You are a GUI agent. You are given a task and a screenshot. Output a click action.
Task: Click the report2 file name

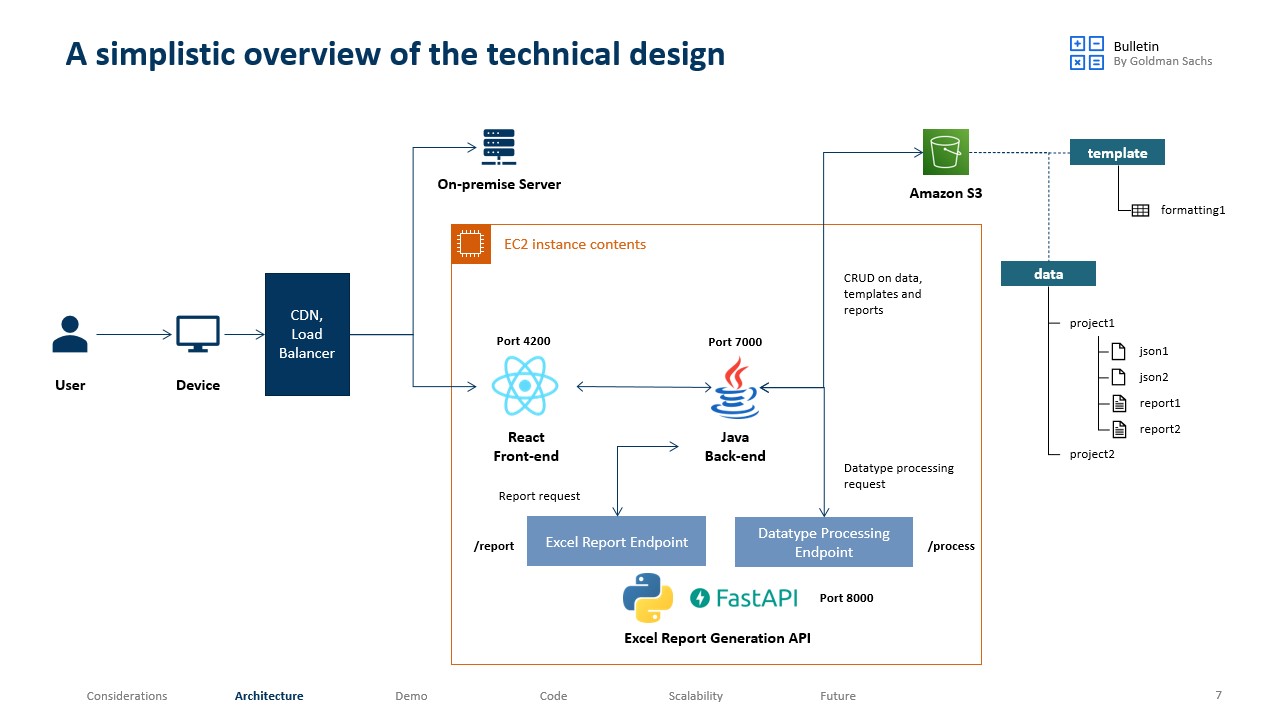point(1160,429)
